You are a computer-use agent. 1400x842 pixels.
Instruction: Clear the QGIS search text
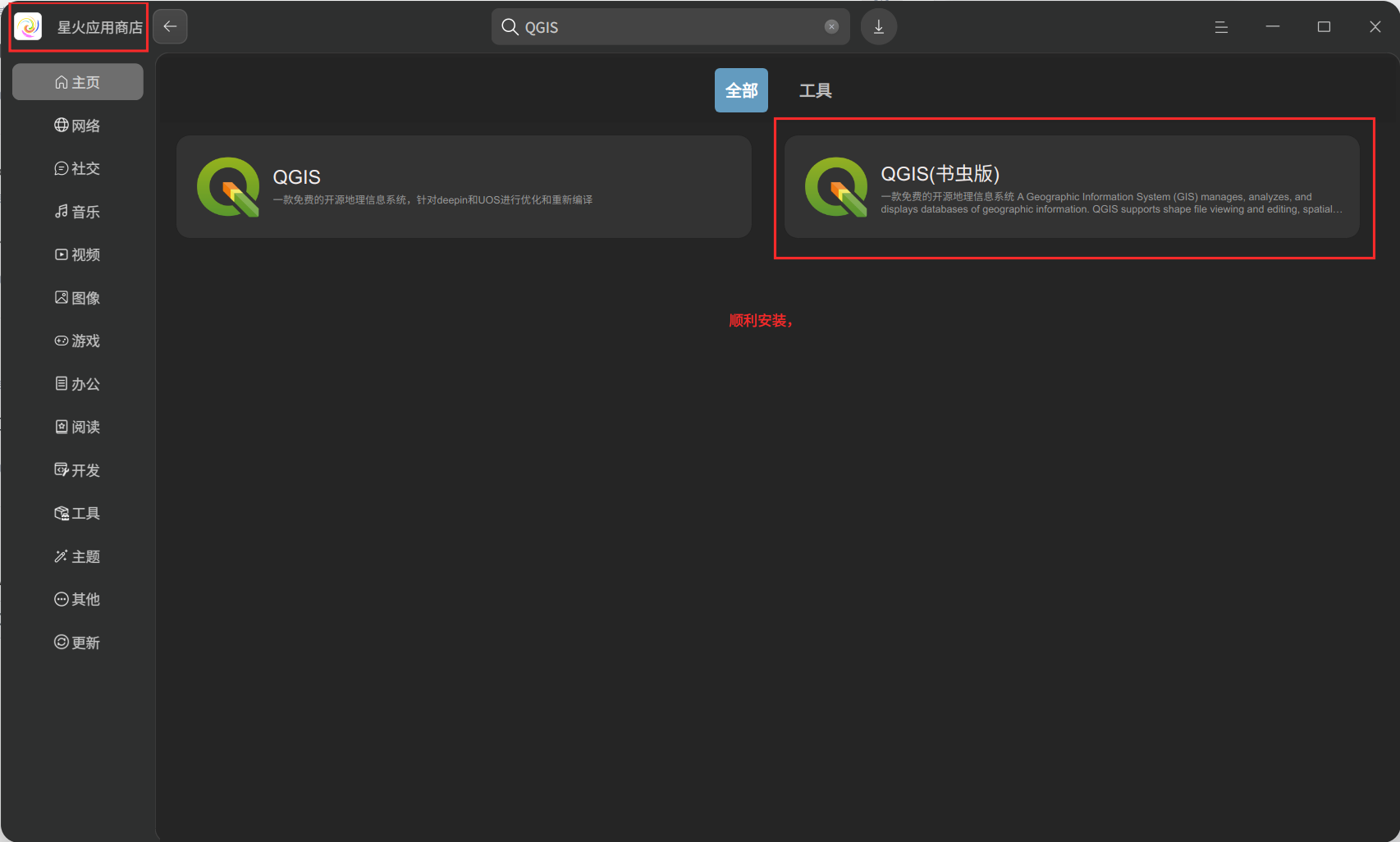click(831, 27)
